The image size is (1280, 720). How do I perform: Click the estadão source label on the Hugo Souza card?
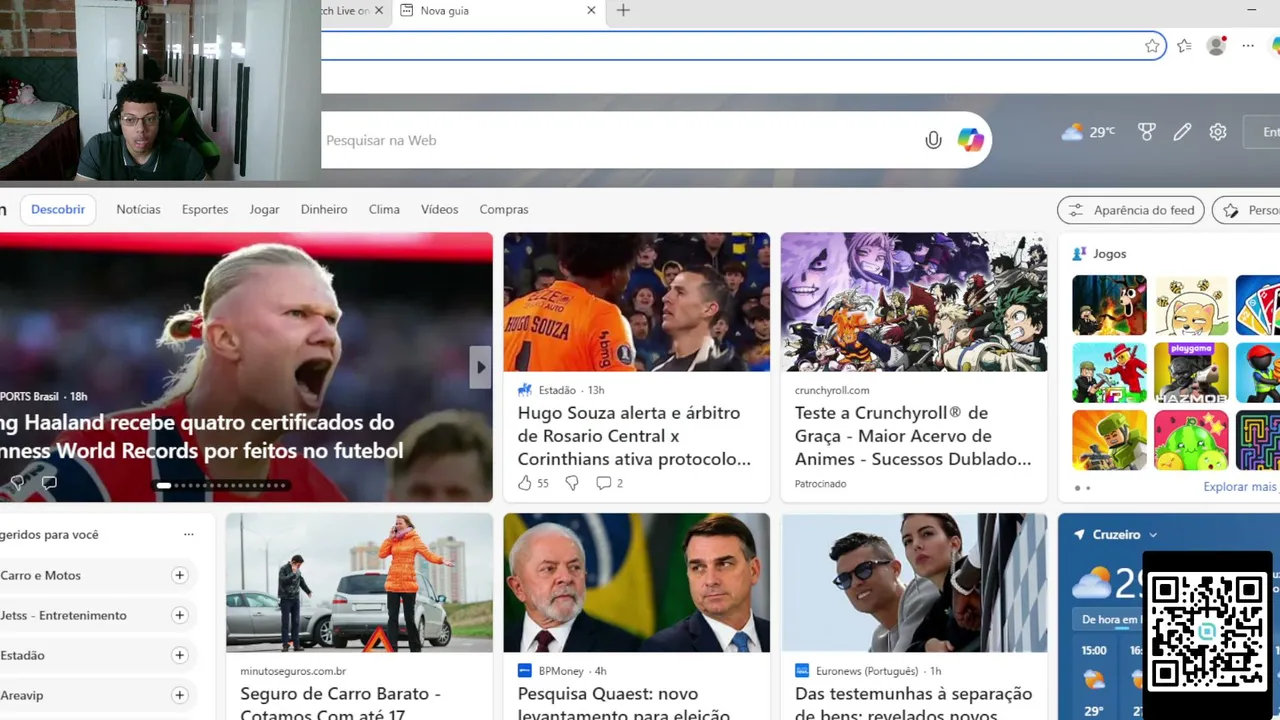pyautogui.click(x=557, y=390)
